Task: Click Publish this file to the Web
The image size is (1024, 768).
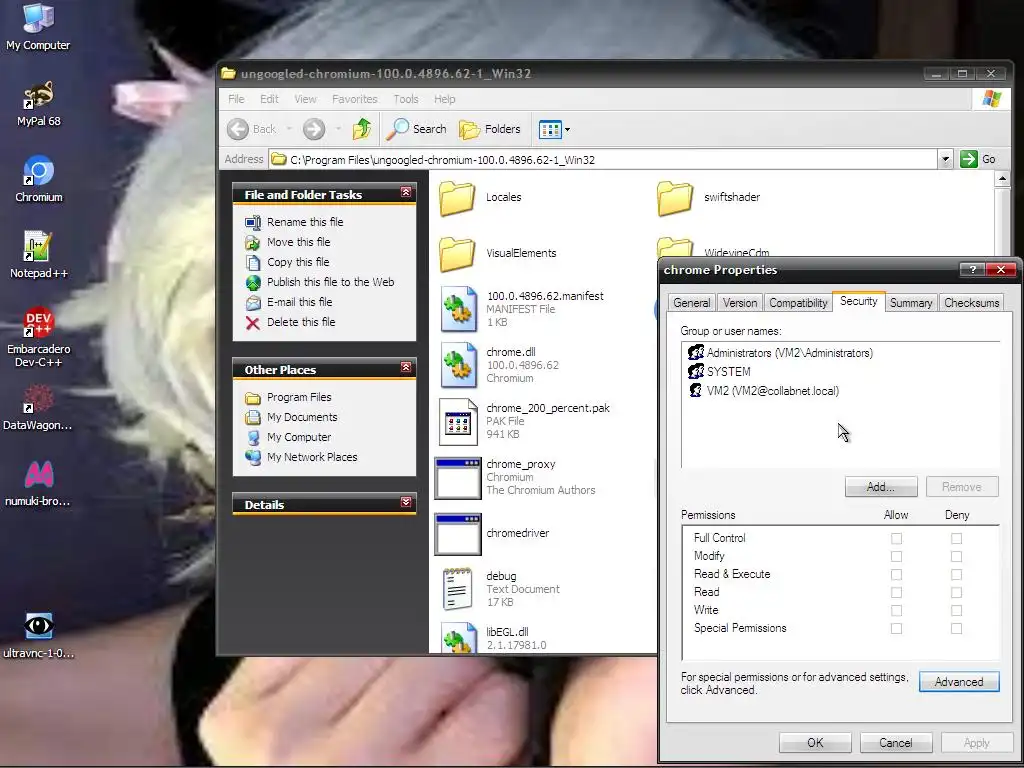Action: (x=330, y=282)
